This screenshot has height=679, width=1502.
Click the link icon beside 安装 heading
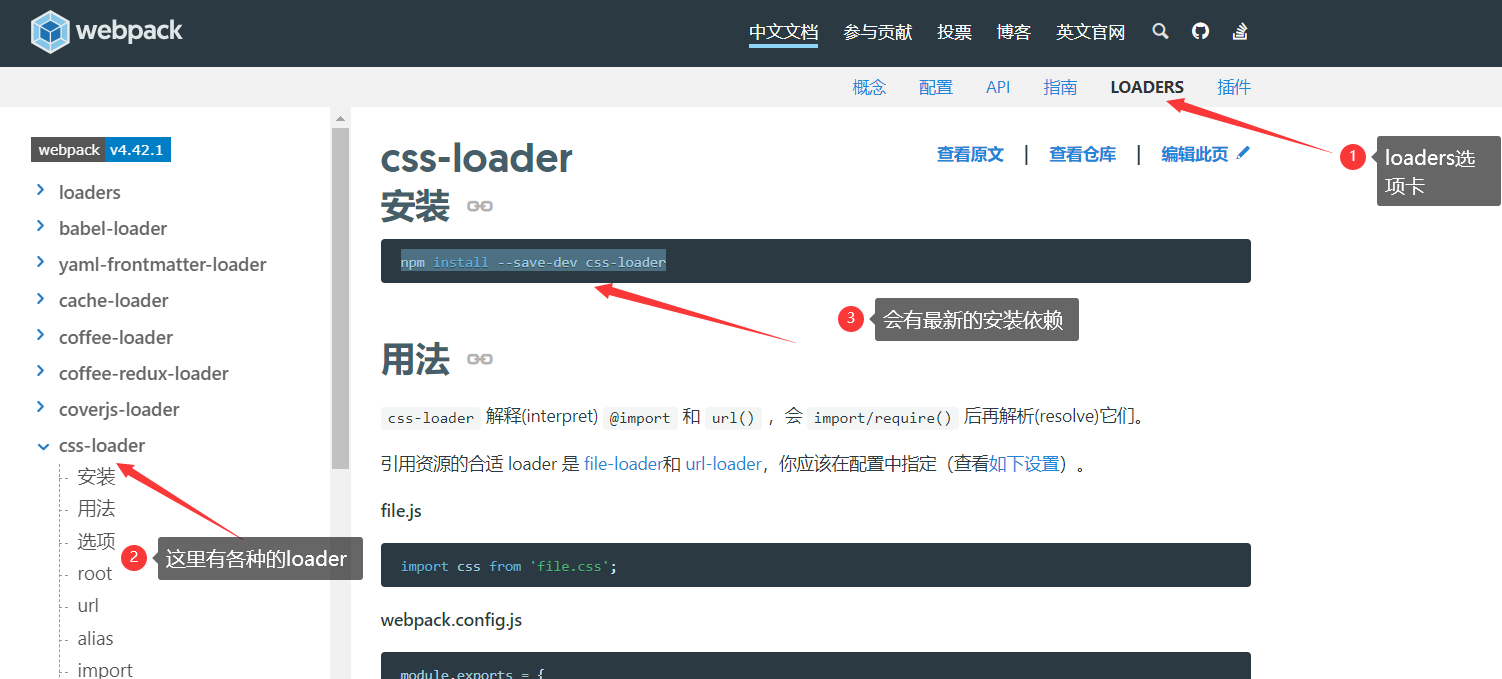point(480,206)
